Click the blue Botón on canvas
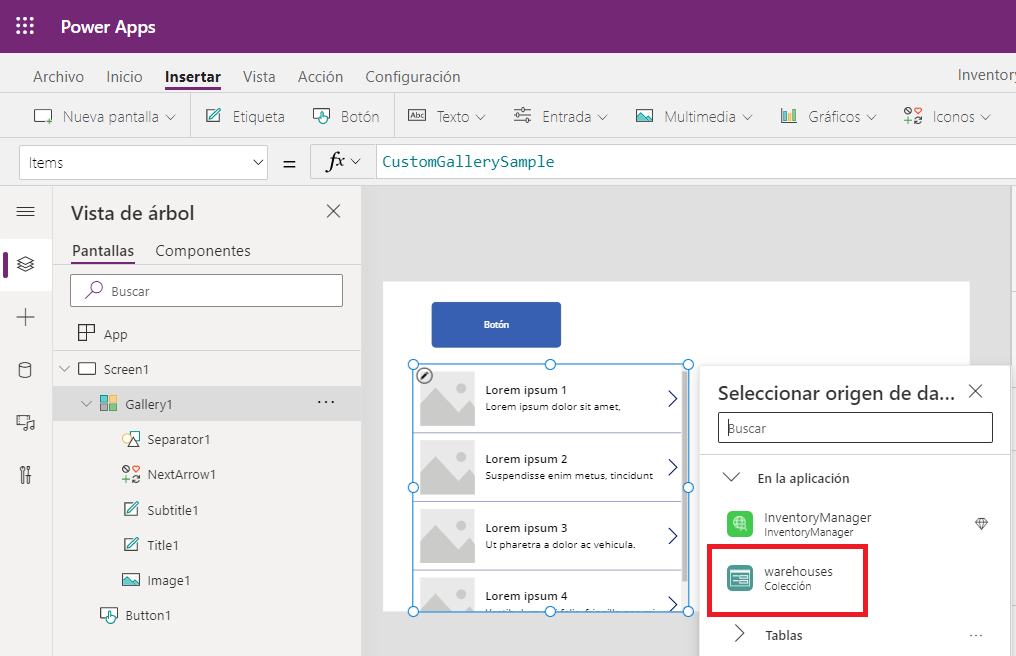 496,324
